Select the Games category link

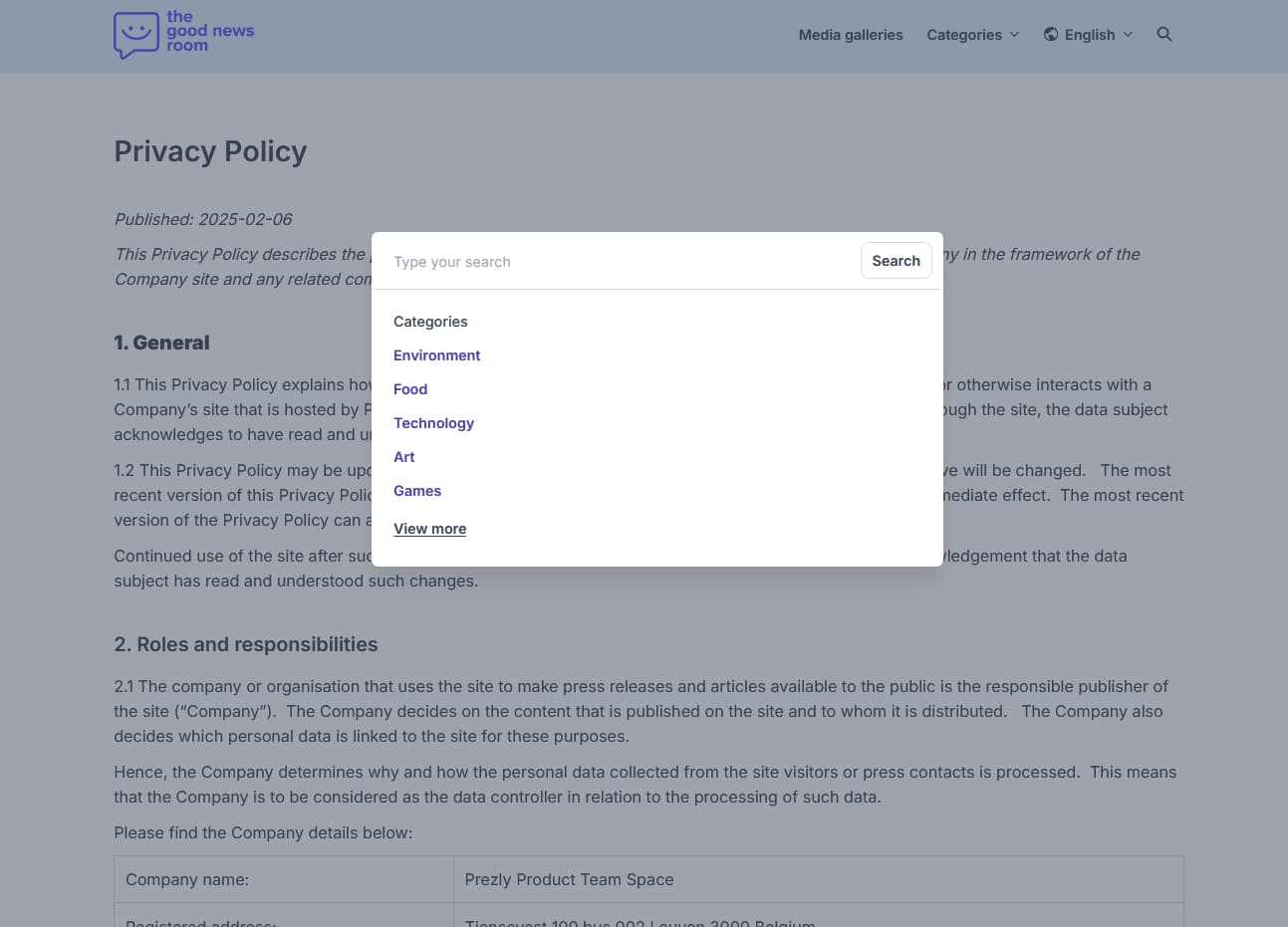point(417,491)
